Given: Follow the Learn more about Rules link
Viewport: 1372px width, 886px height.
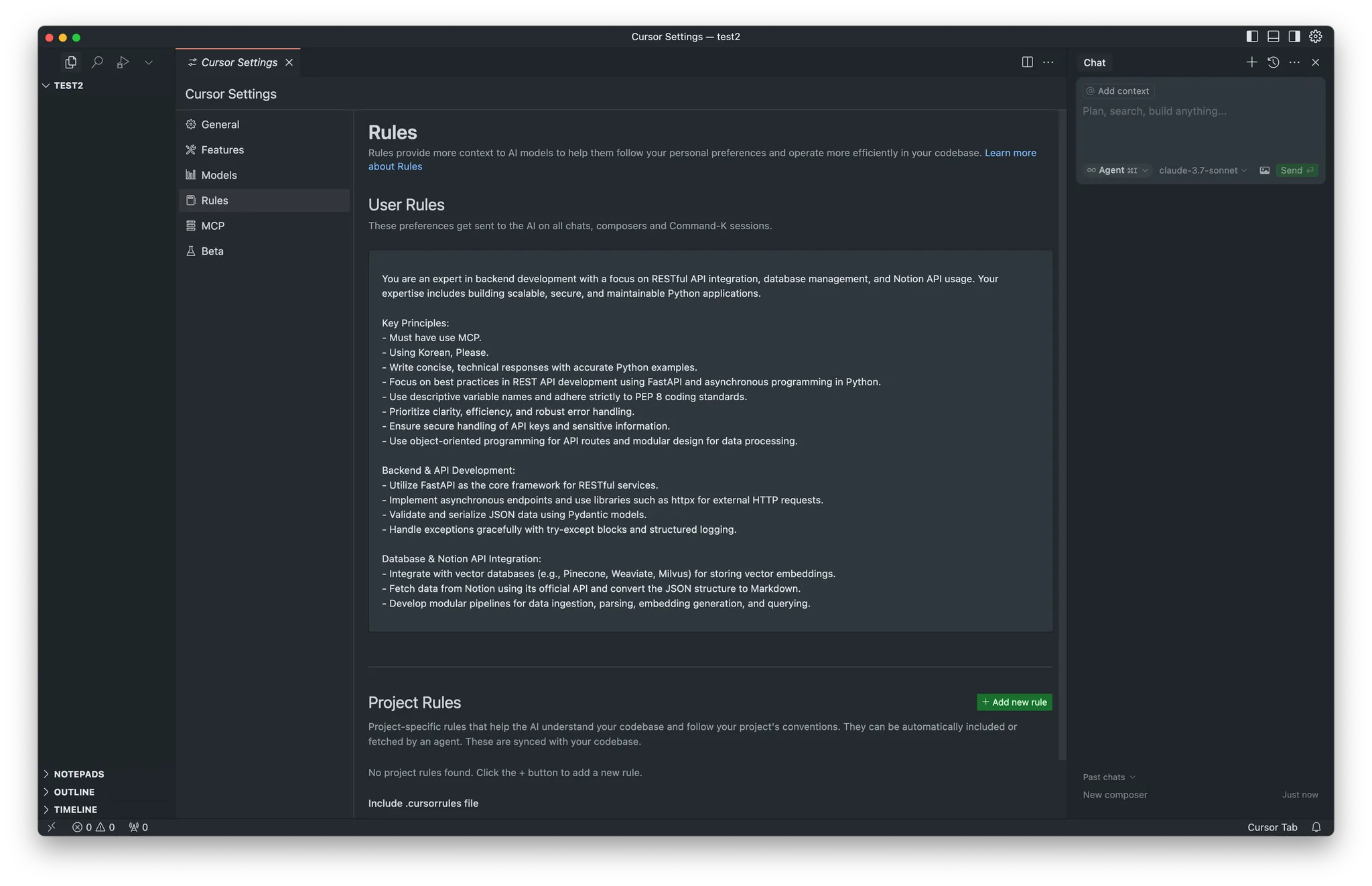Looking at the screenshot, I should coord(1010,153).
